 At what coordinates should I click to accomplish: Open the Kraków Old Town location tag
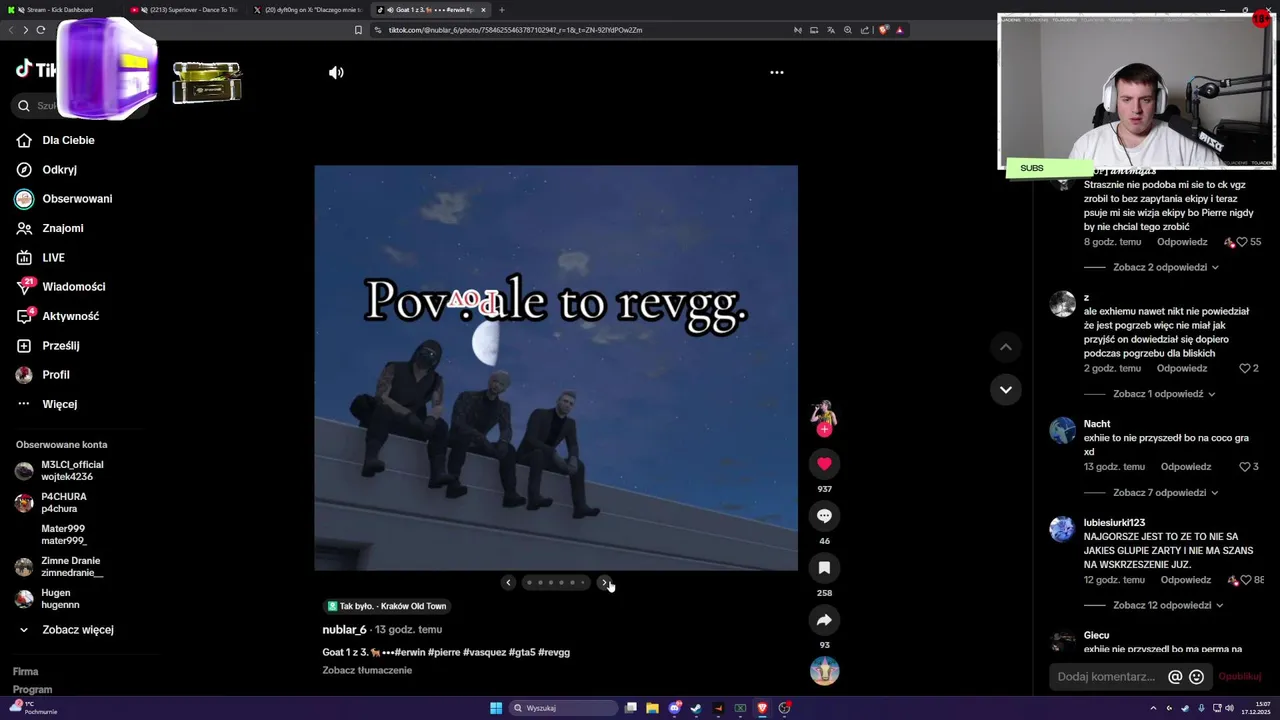(387, 606)
